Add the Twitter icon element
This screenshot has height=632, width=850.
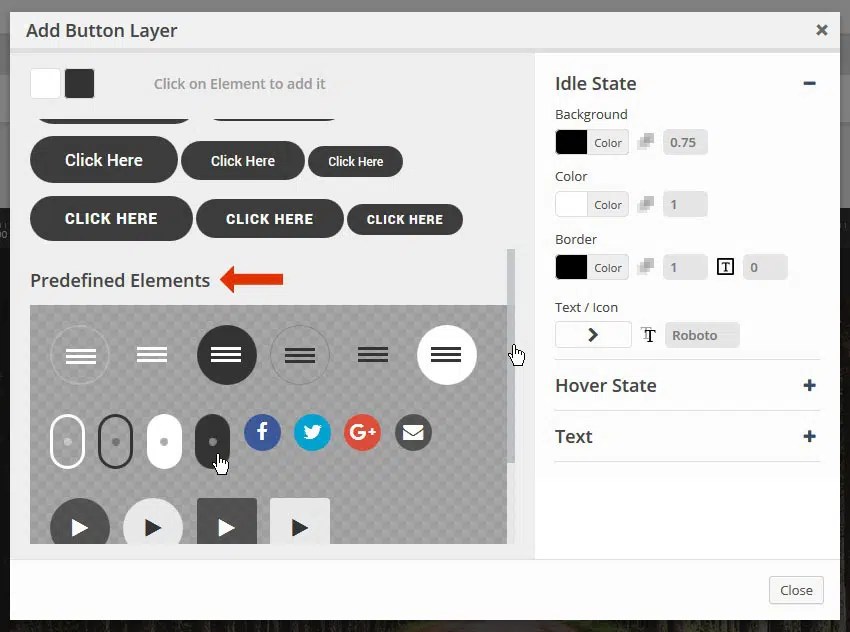312,432
